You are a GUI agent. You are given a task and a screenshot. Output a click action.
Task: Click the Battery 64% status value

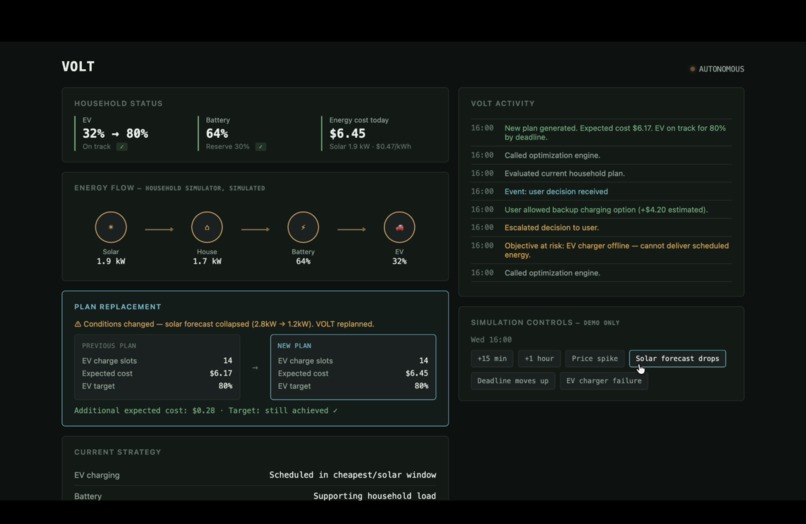point(217,134)
